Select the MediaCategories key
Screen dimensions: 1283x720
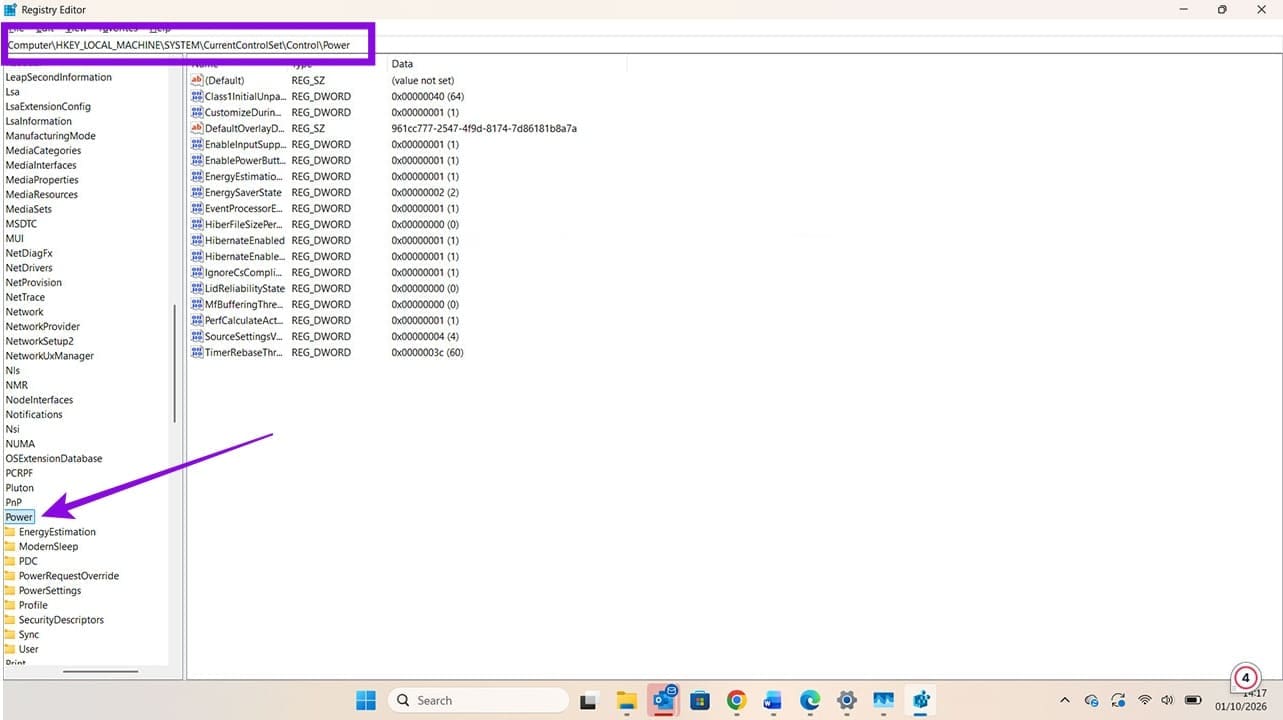click(43, 151)
